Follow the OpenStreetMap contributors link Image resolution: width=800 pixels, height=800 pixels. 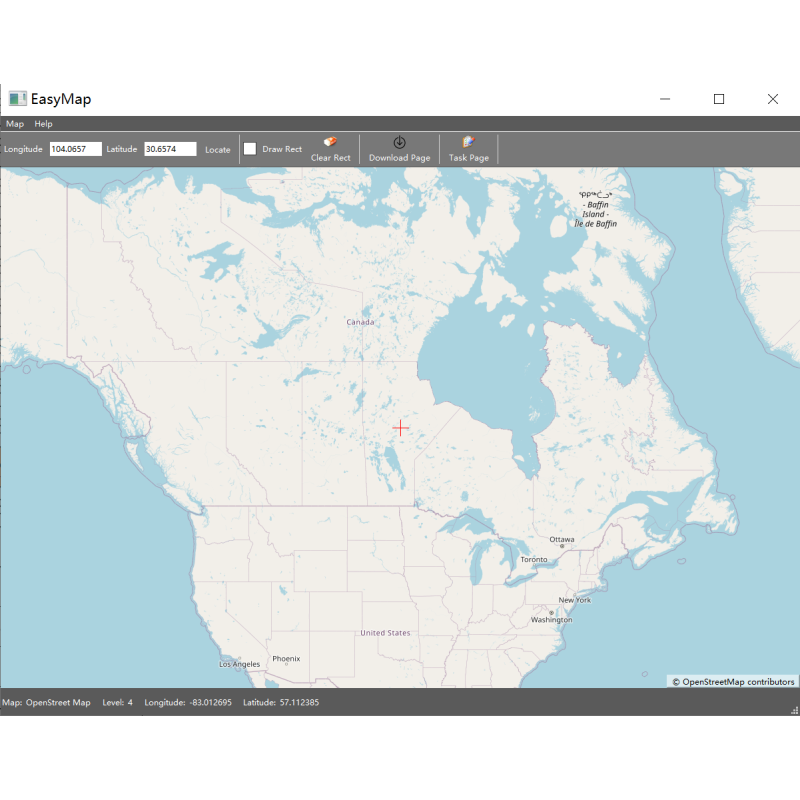coord(733,682)
